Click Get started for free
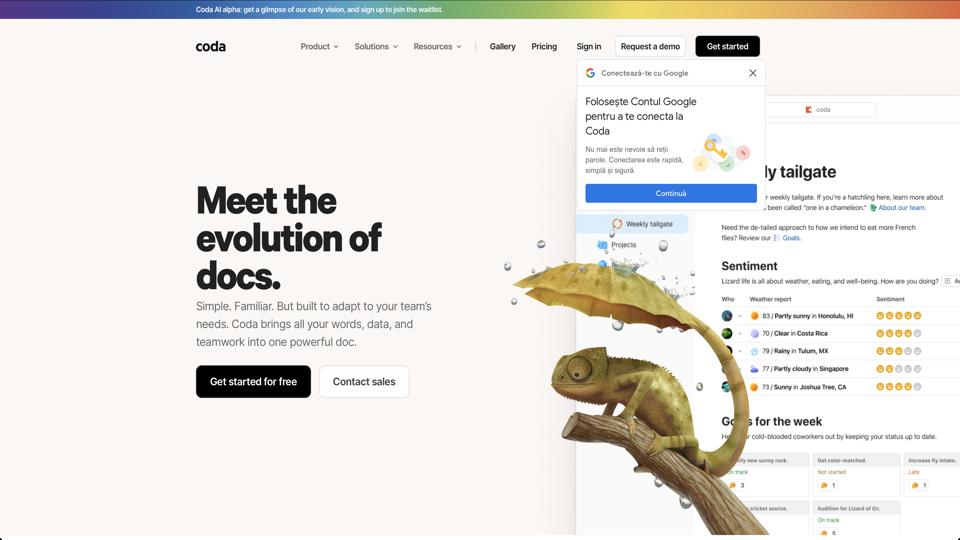Screen dimensions: 960x540 (253, 381)
